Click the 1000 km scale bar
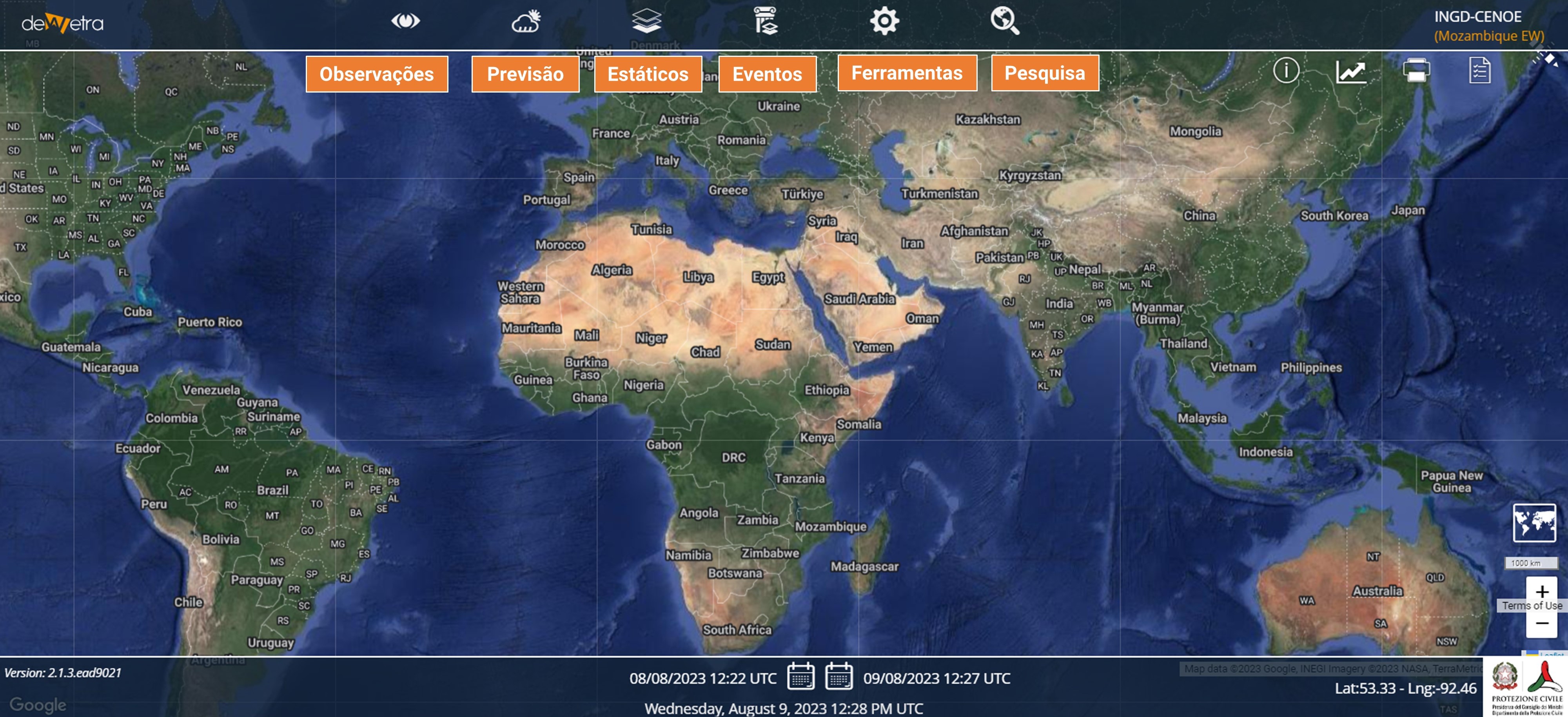This screenshot has width=1568, height=717. 1531,563
